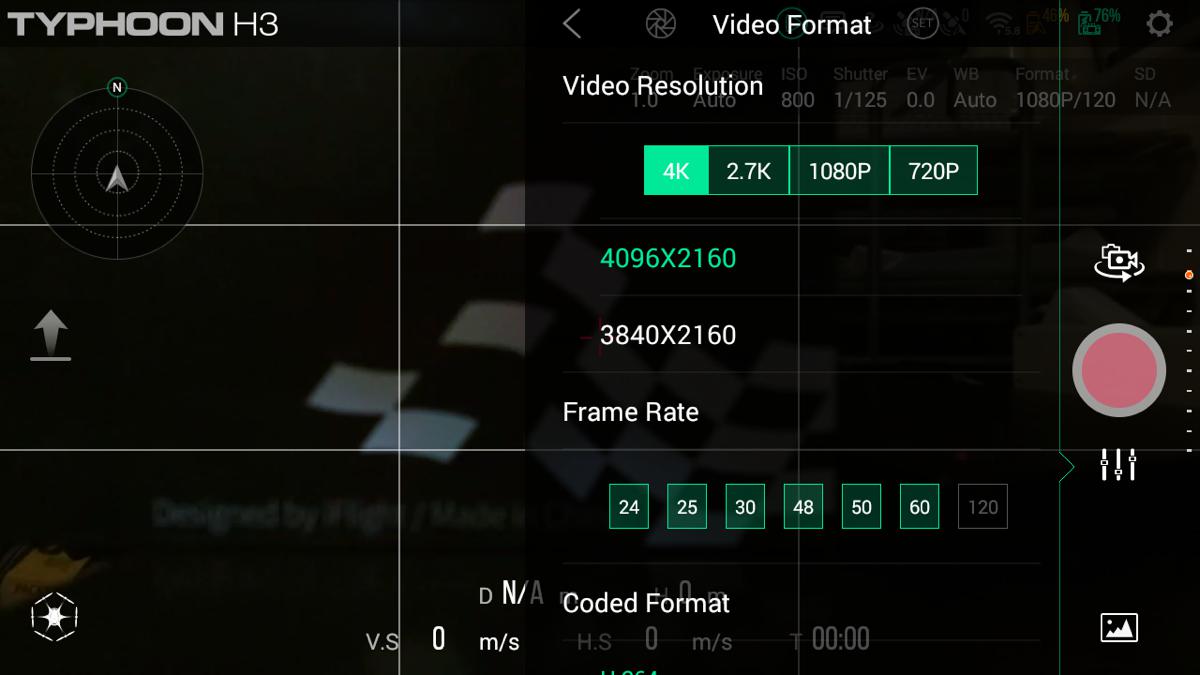Select 720P video resolution

pos(933,171)
